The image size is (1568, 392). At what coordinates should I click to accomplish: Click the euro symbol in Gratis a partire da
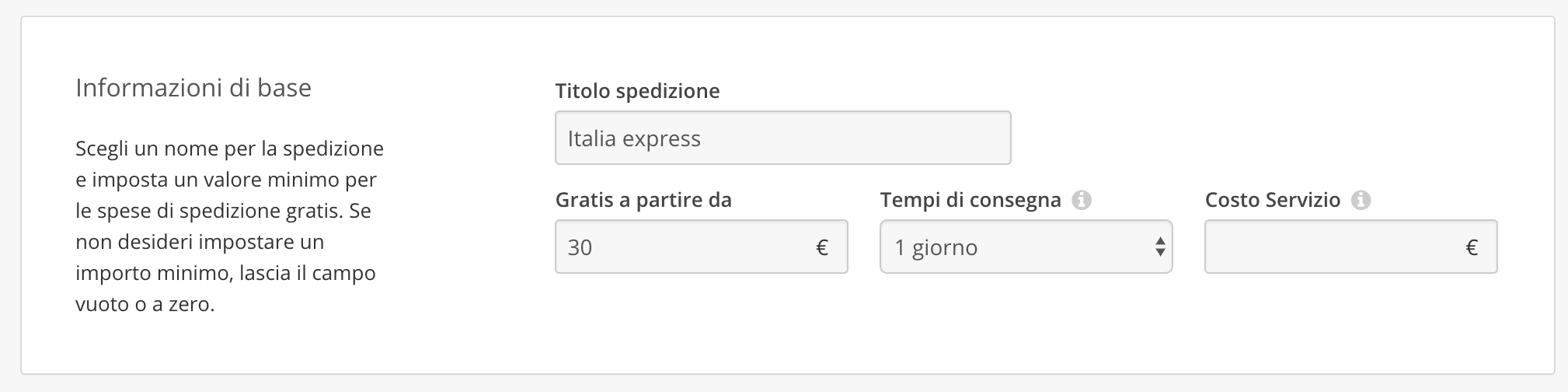point(822,247)
